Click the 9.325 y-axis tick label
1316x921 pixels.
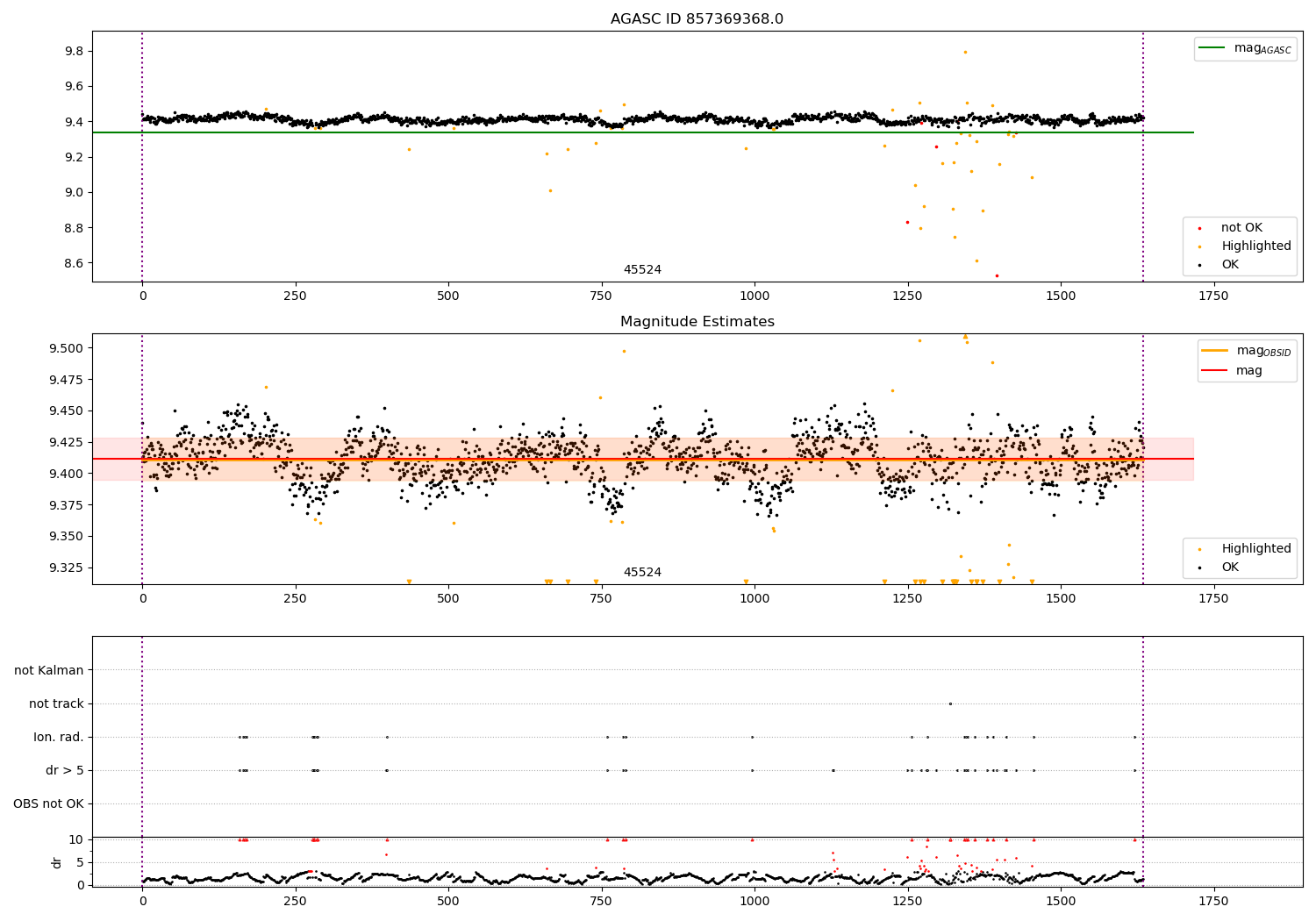point(67,568)
